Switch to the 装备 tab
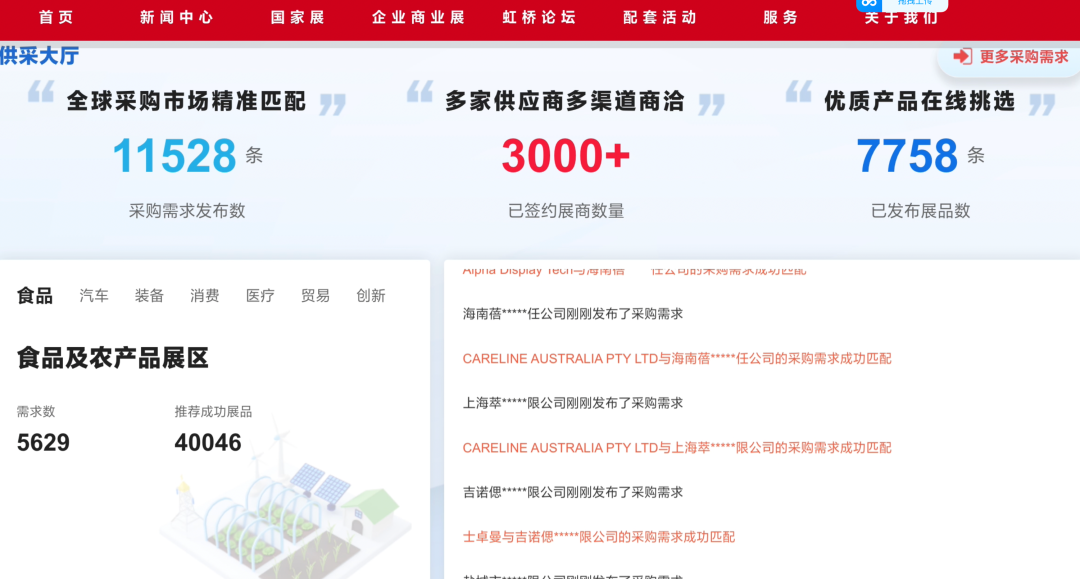 click(149, 296)
